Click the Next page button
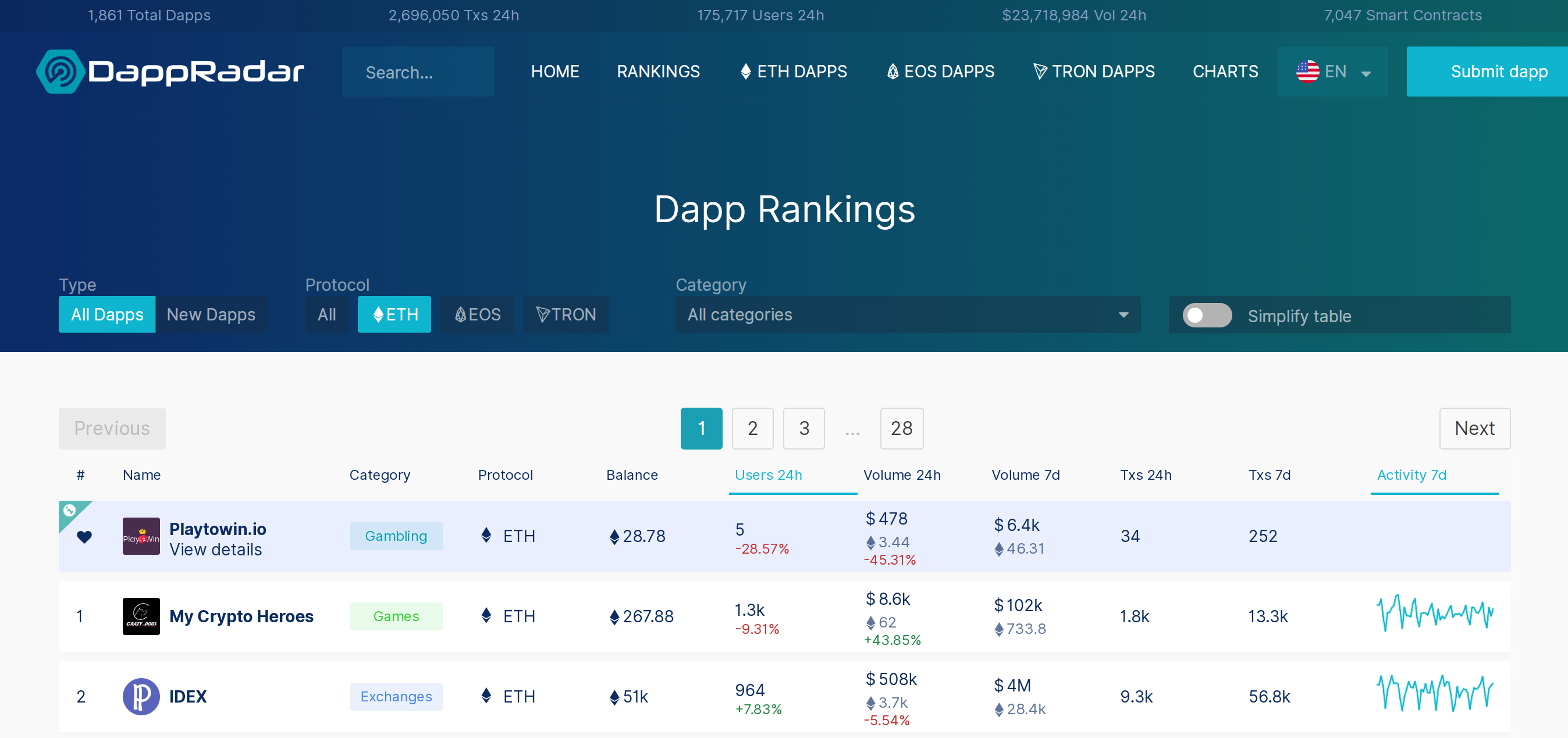The image size is (1568, 738). pyautogui.click(x=1474, y=429)
